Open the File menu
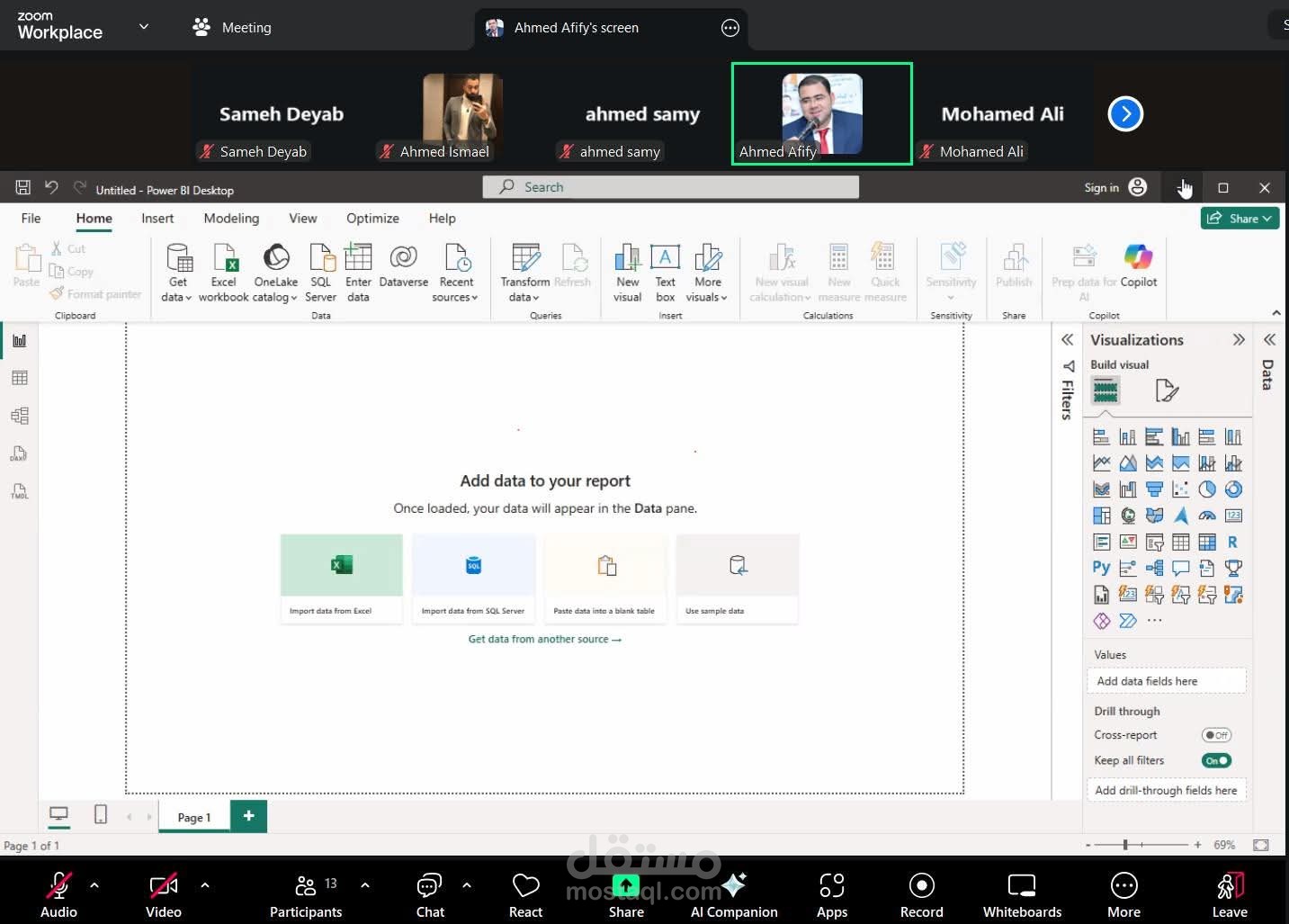Screen dimensions: 1289x924 click(x=31, y=218)
